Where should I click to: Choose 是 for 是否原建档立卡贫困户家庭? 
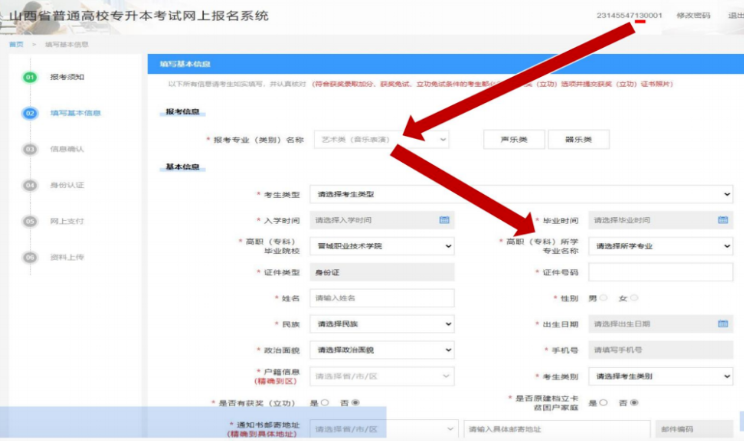coord(603,403)
